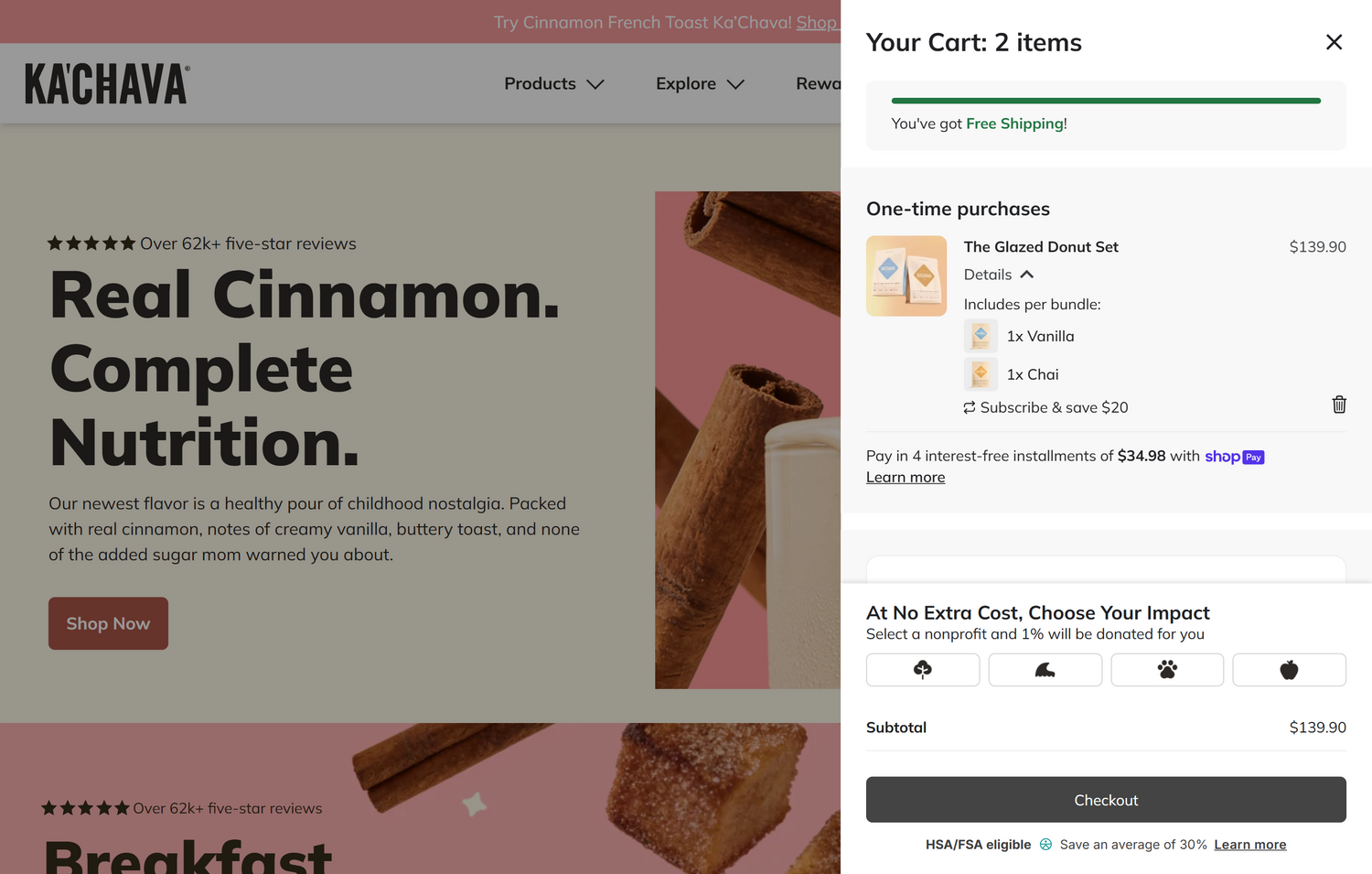Select the shark fin ocean nonprofit option

pos(1045,670)
